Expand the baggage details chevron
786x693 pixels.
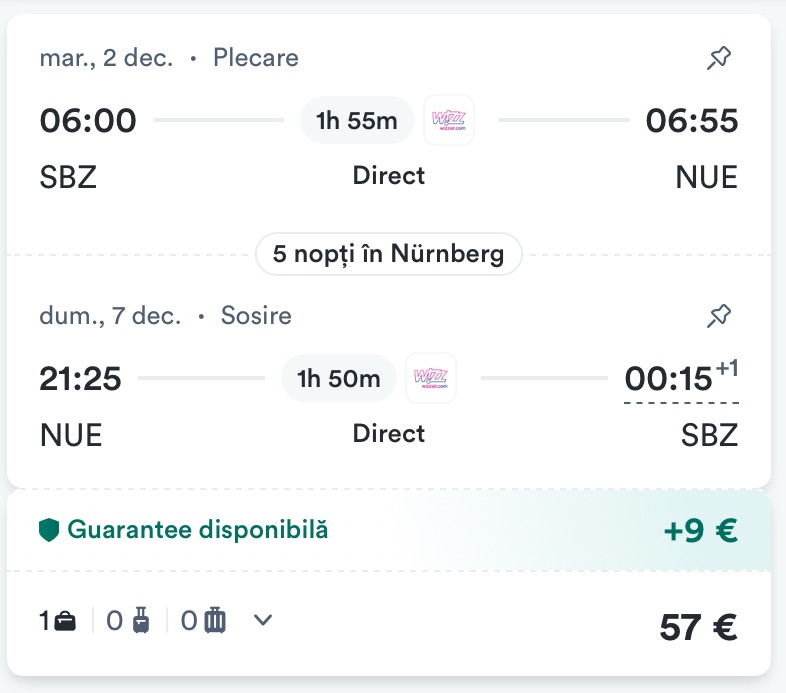tap(262, 620)
